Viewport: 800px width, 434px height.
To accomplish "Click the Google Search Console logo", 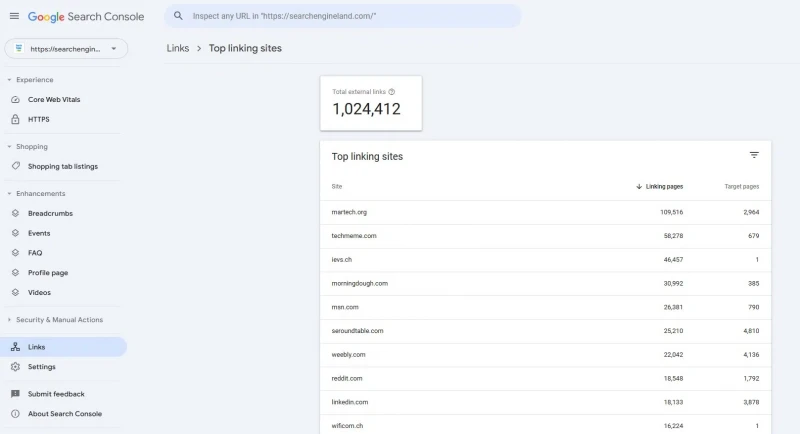I will pyautogui.click(x=86, y=16).
